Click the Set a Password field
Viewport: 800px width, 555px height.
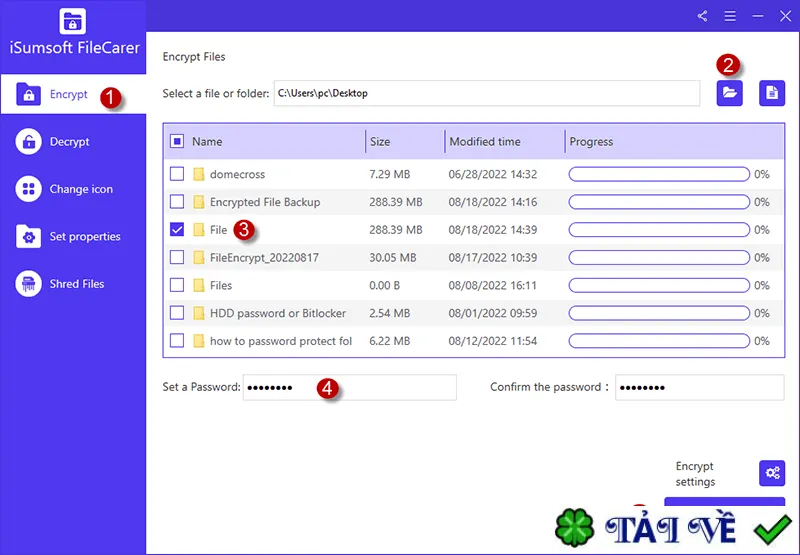[x=349, y=388]
